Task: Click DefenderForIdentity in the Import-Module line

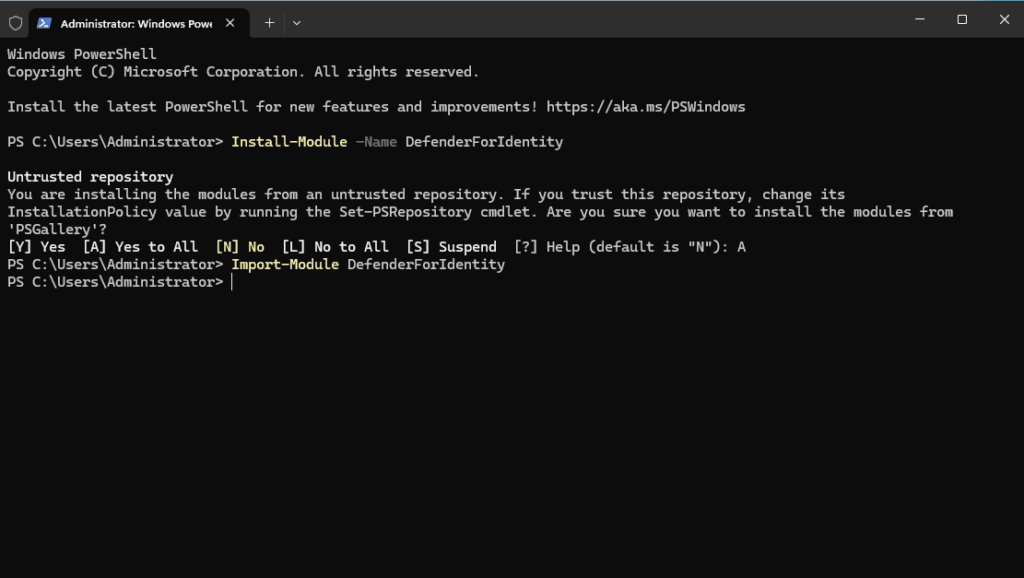Action: (x=426, y=265)
